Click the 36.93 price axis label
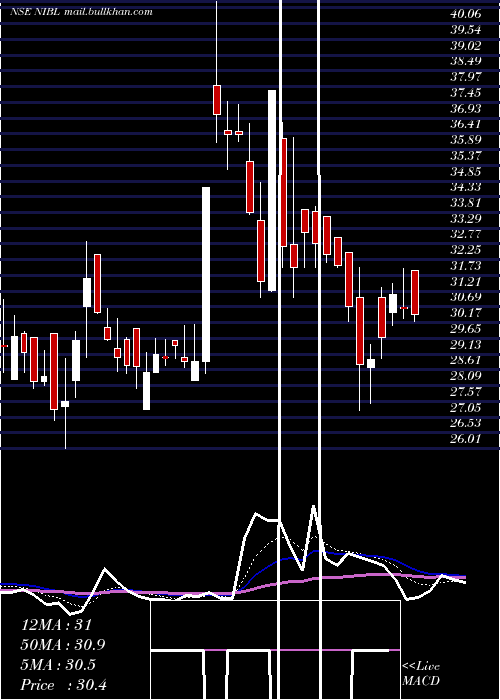The width and height of the screenshot is (500, 700). 466,108
